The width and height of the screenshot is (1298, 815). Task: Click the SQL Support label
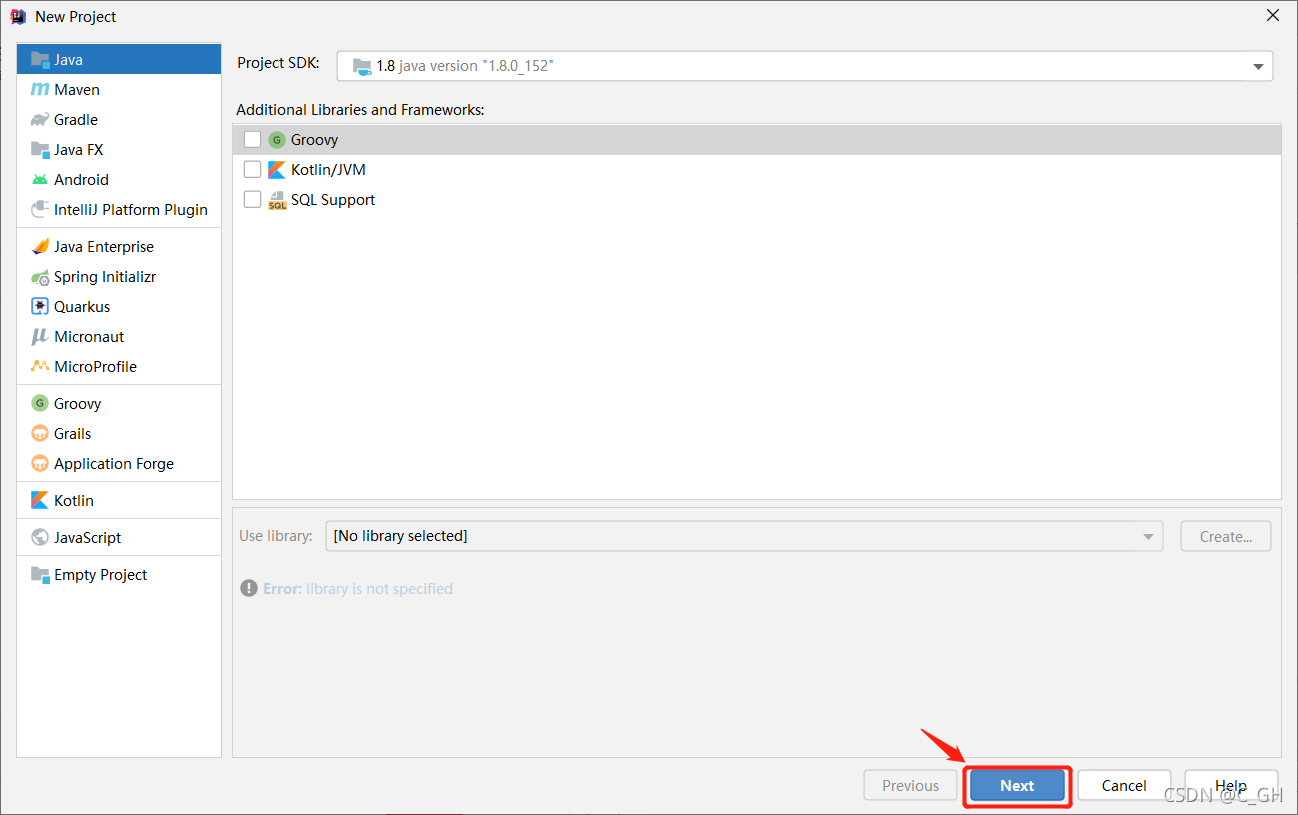coord(333,199)
